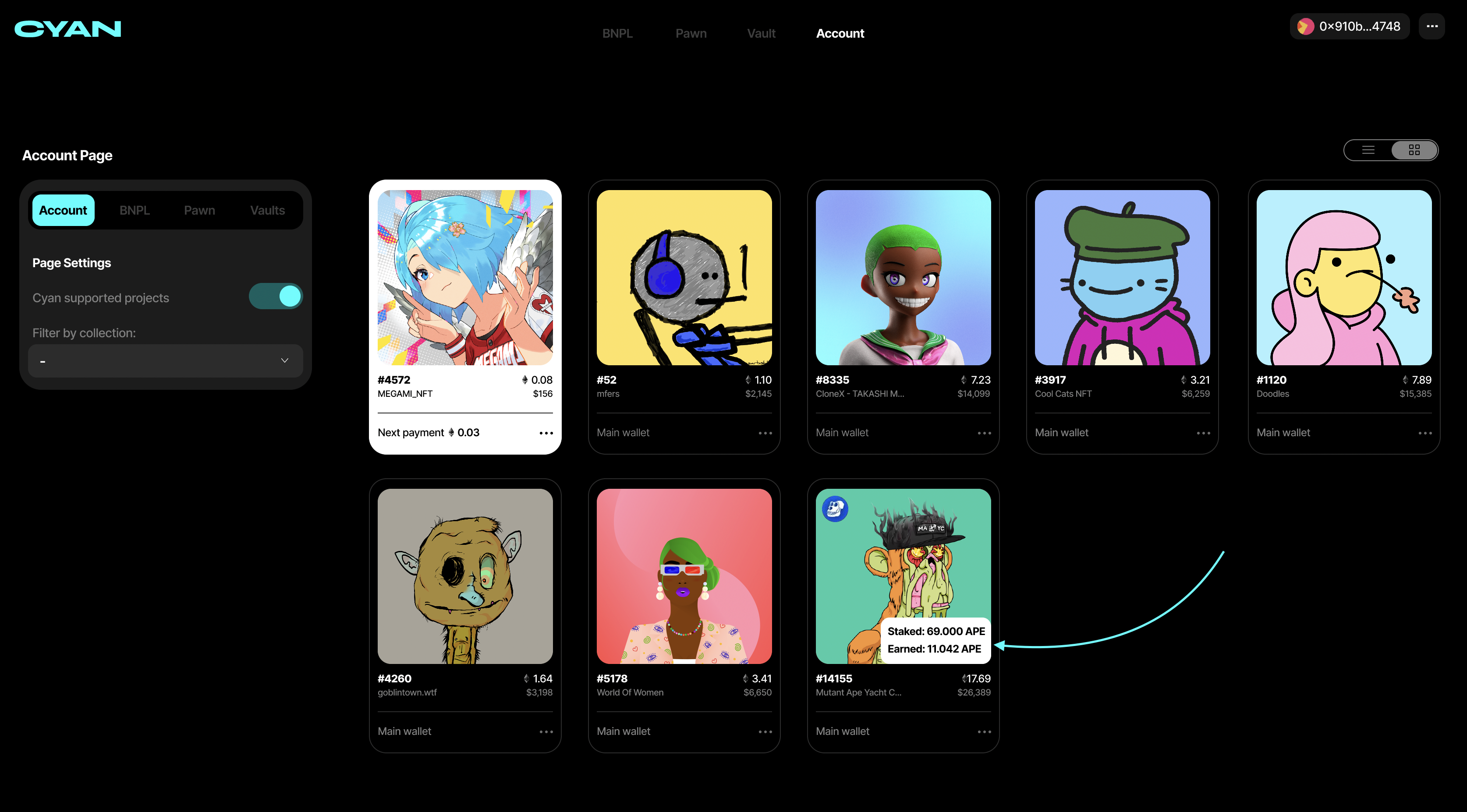The height and width of the screenshot is (812, 1467).
Task: Open options menu for MEGAMI_NFT #4572
Action: [x=546, y=433]
